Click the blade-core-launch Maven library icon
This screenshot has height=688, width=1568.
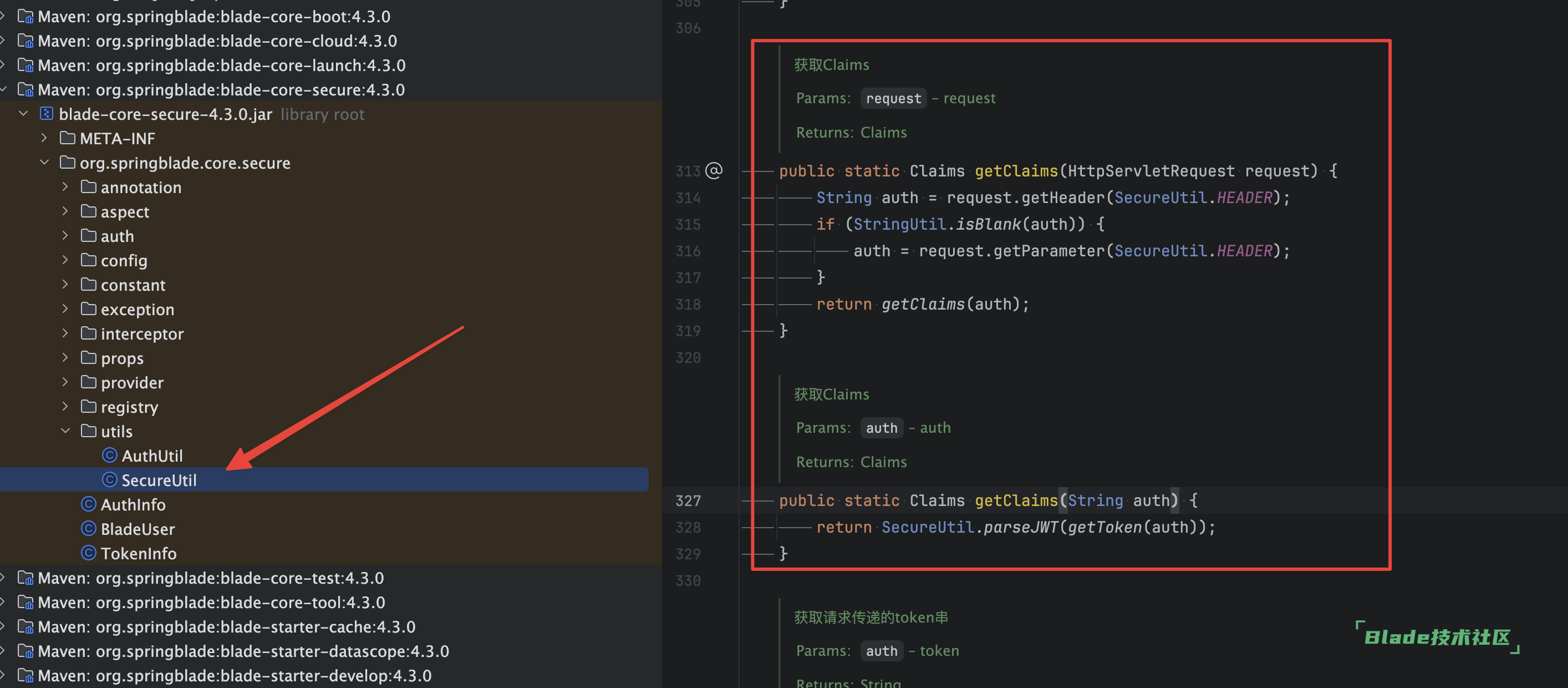click(x=26, y=65)
